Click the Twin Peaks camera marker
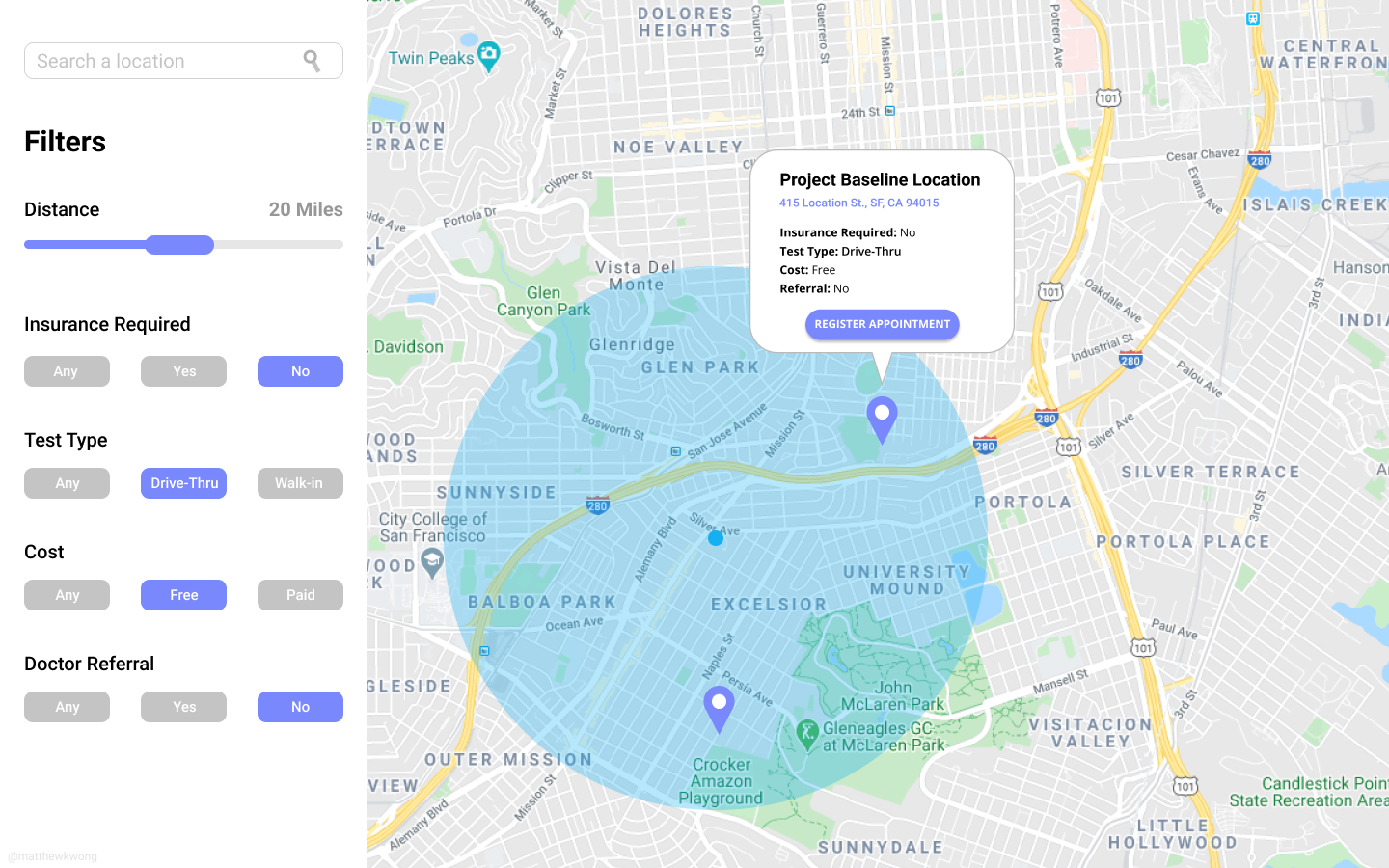Image resolution: width=1389 pixels, height=868 pixels. (x=489, y=56)
